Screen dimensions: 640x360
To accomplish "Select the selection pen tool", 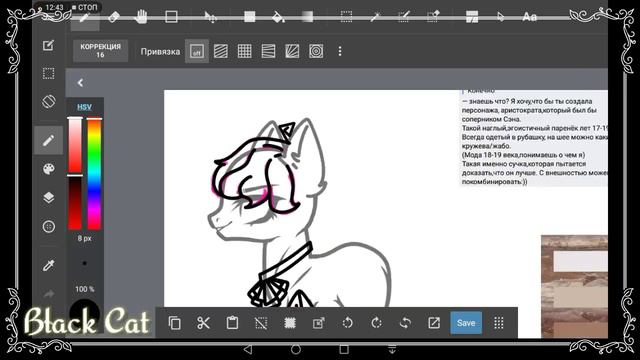I will pyautogui.click(x=404, y=17).
